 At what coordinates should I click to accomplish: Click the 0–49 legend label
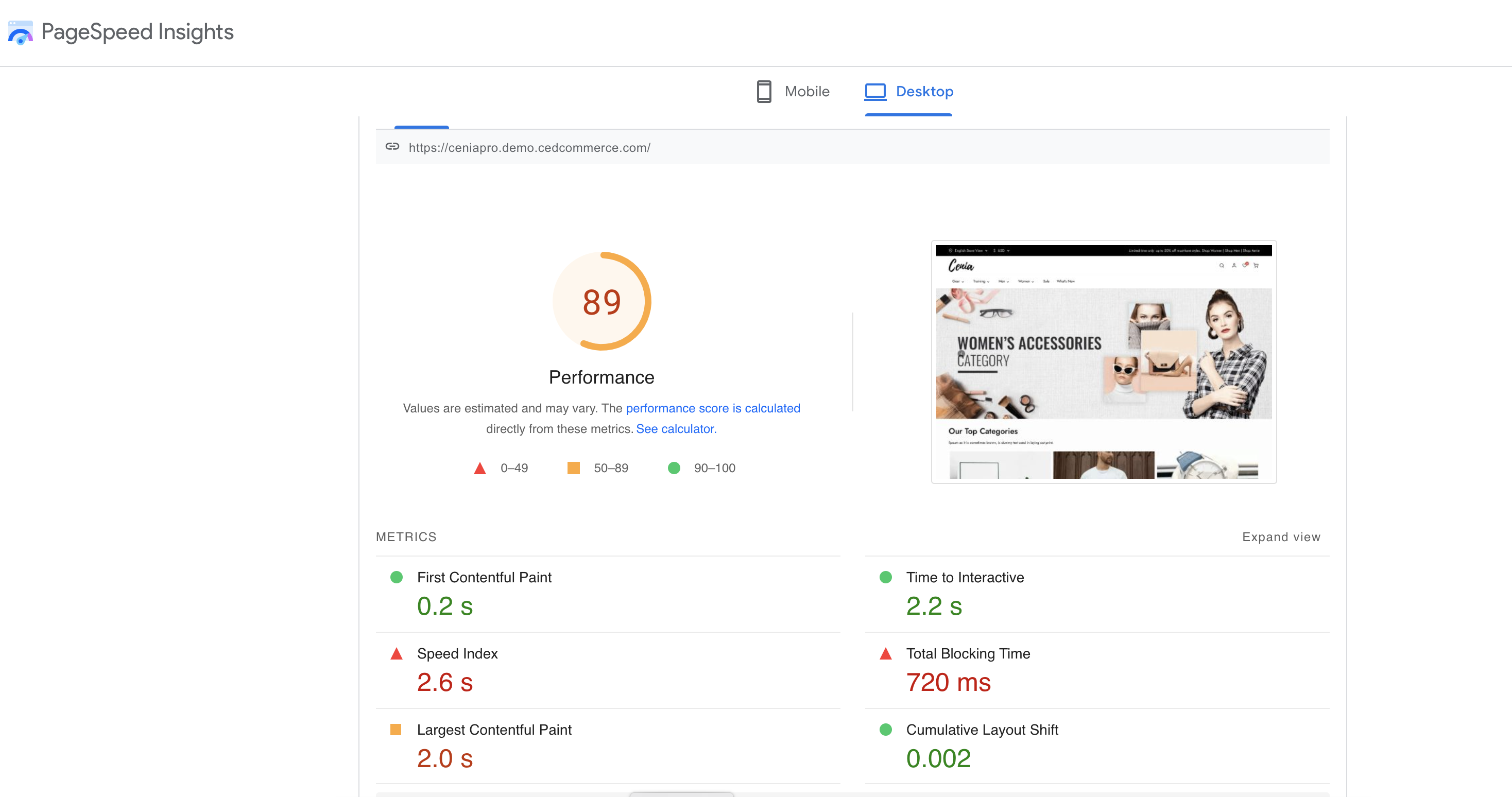tap(514, 469)
